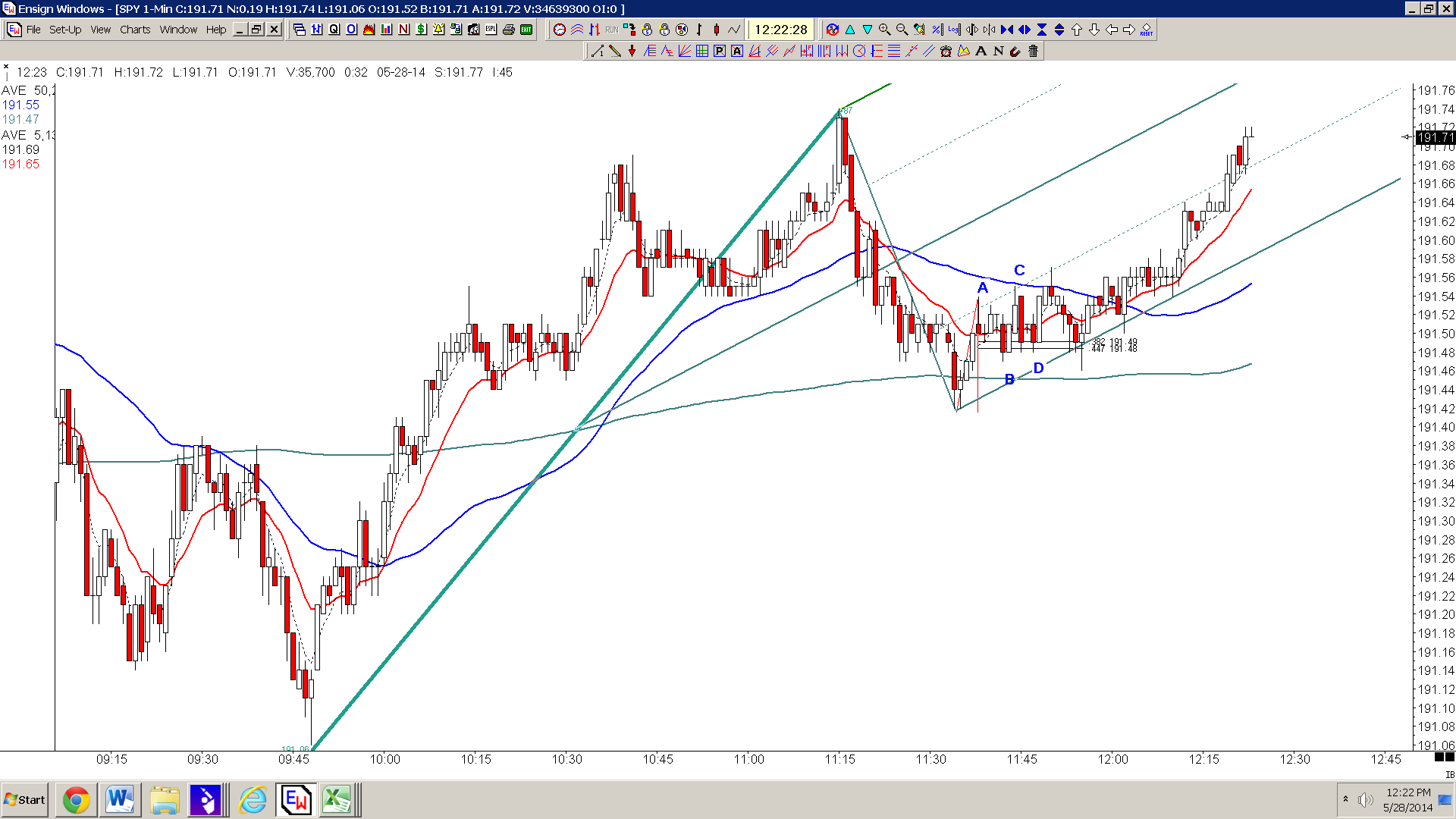Open the Set-Up menu
Viewport: 1456px width, 819px height.
click(x=65, y=30)
